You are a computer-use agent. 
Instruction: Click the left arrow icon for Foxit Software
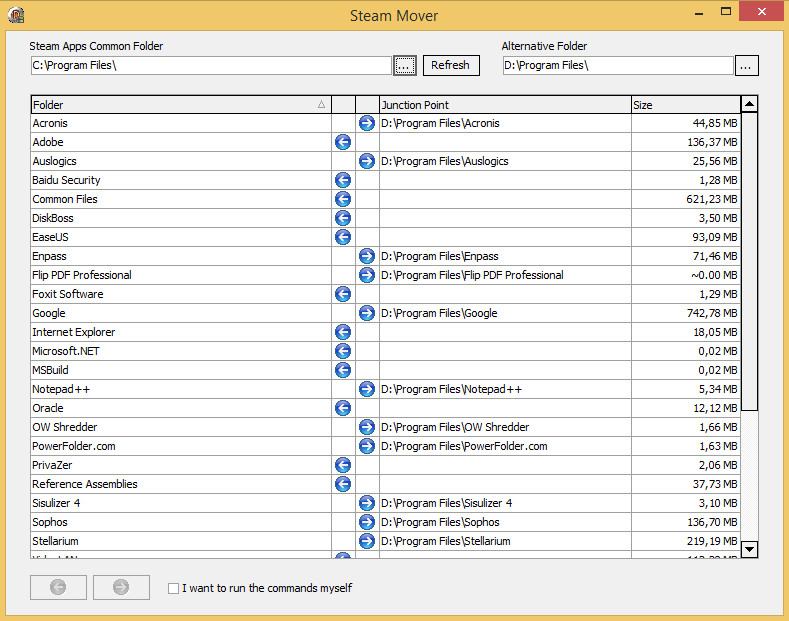pos(343,294)
